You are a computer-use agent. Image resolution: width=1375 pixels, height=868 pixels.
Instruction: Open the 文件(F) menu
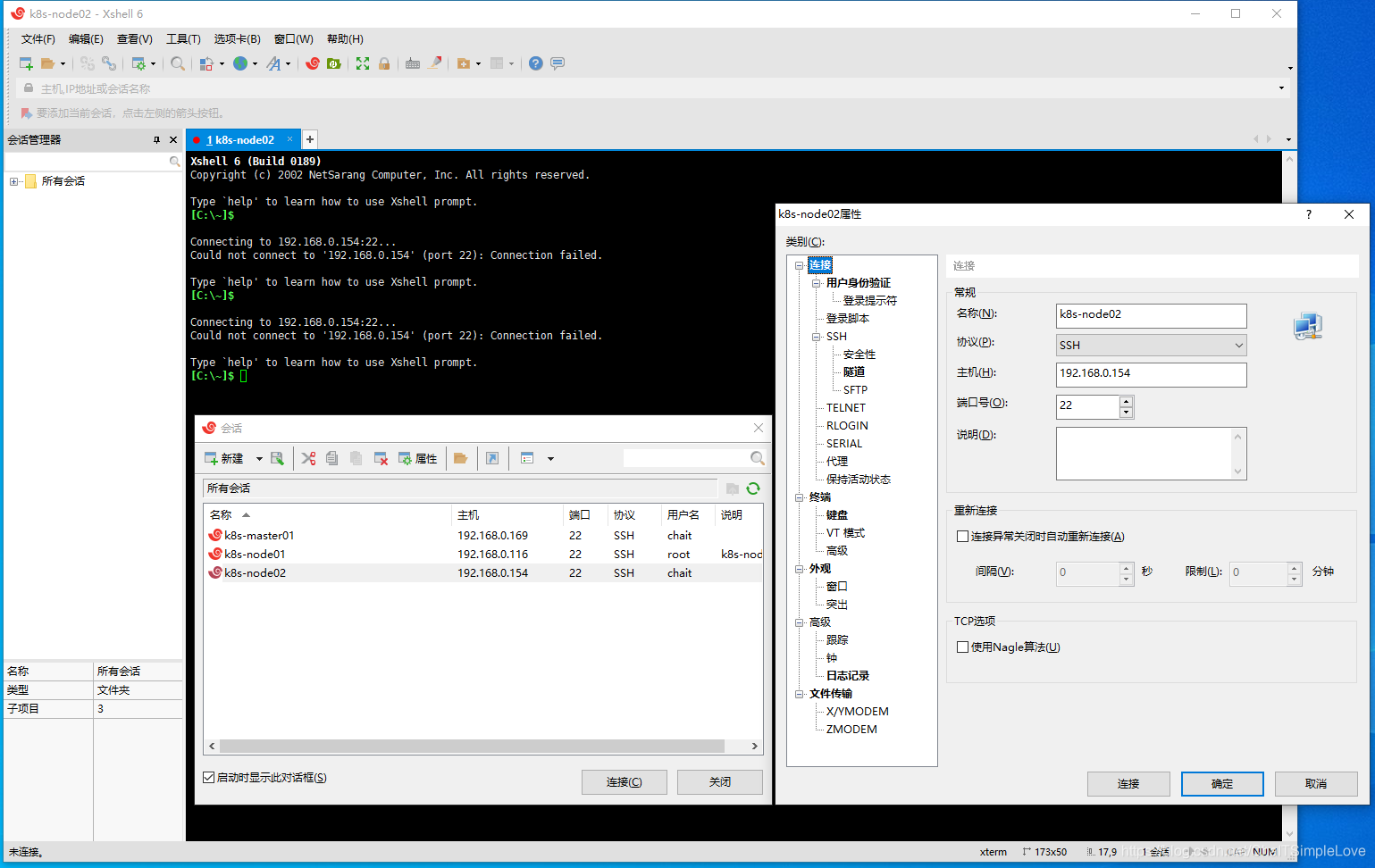37,38
